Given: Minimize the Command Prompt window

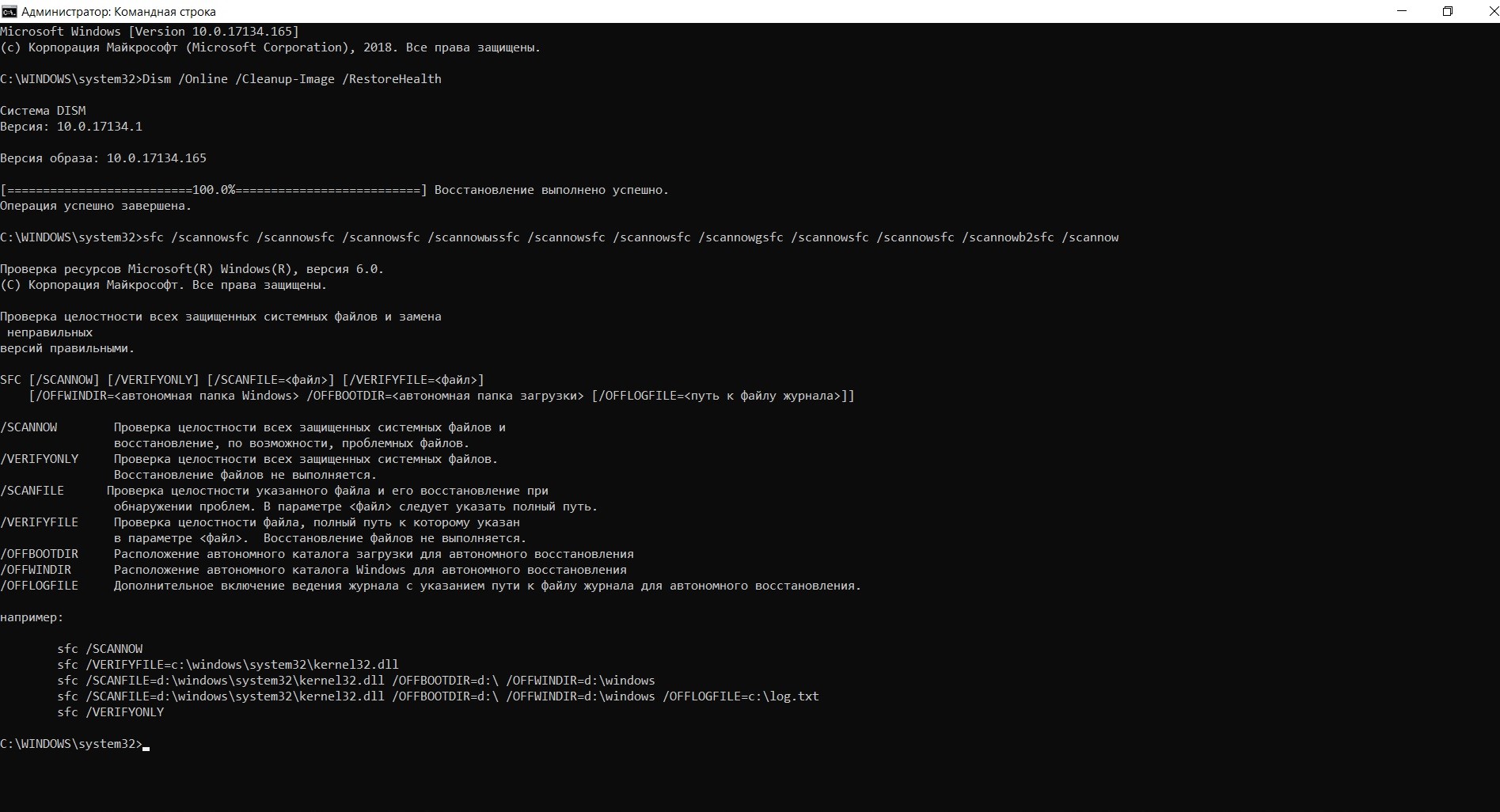Looking at the screenshot, I should 1403,11.
